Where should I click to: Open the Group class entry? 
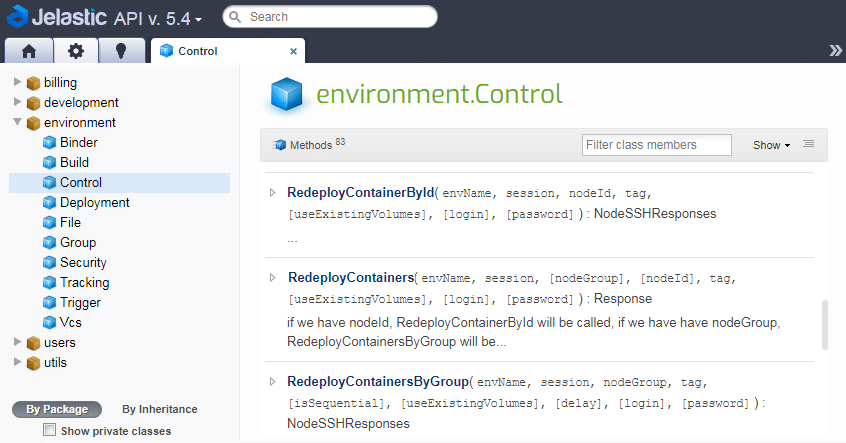point(78,243)
